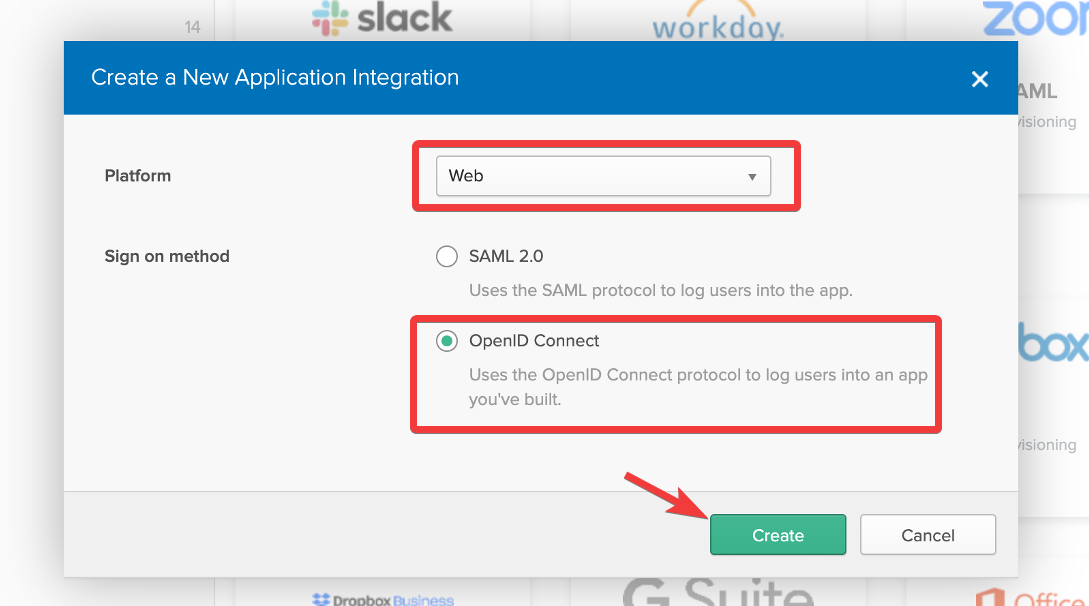Close the dialog with the X icon
This screenshot has width=1089, height=606.
(x=980, y=79)
